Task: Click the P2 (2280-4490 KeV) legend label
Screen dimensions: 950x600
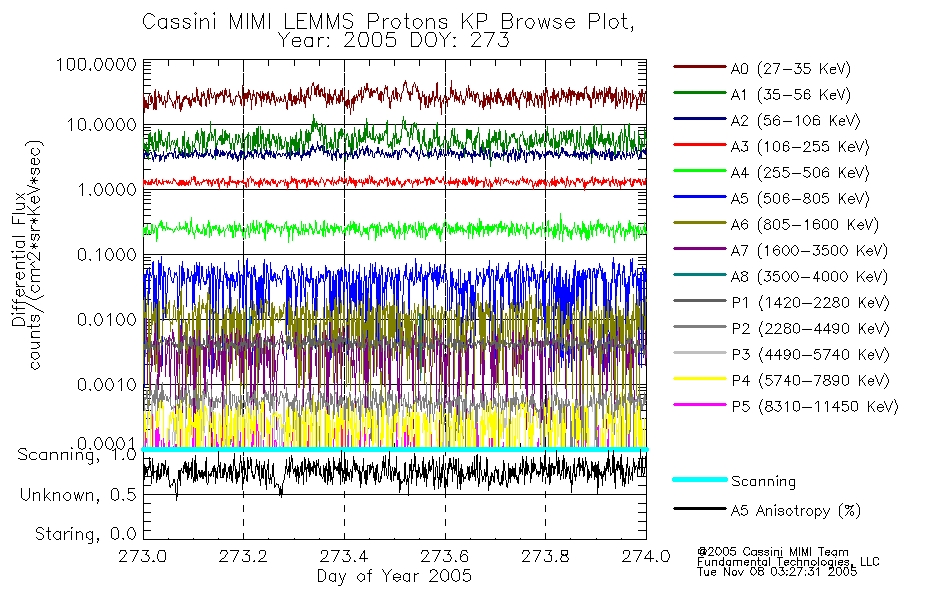Action: 811,328
